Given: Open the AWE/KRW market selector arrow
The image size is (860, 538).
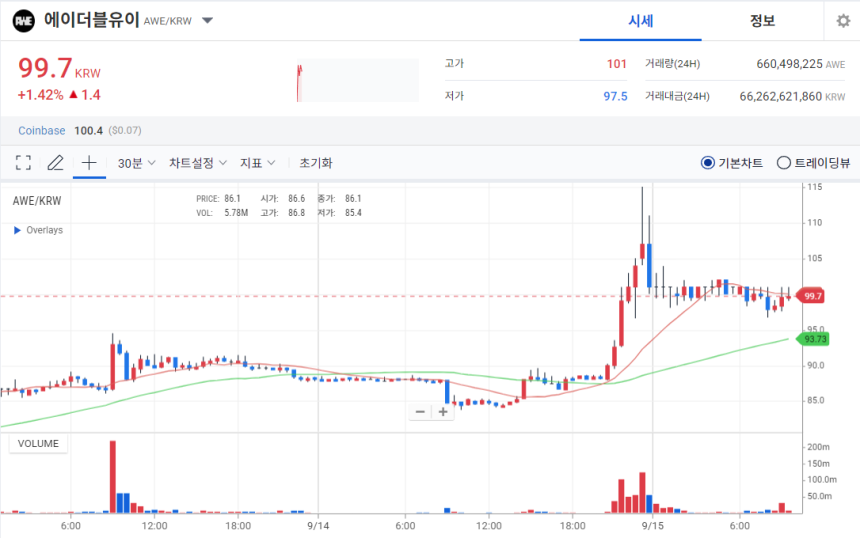Looking at the screenshot, I should pos(207,21).
